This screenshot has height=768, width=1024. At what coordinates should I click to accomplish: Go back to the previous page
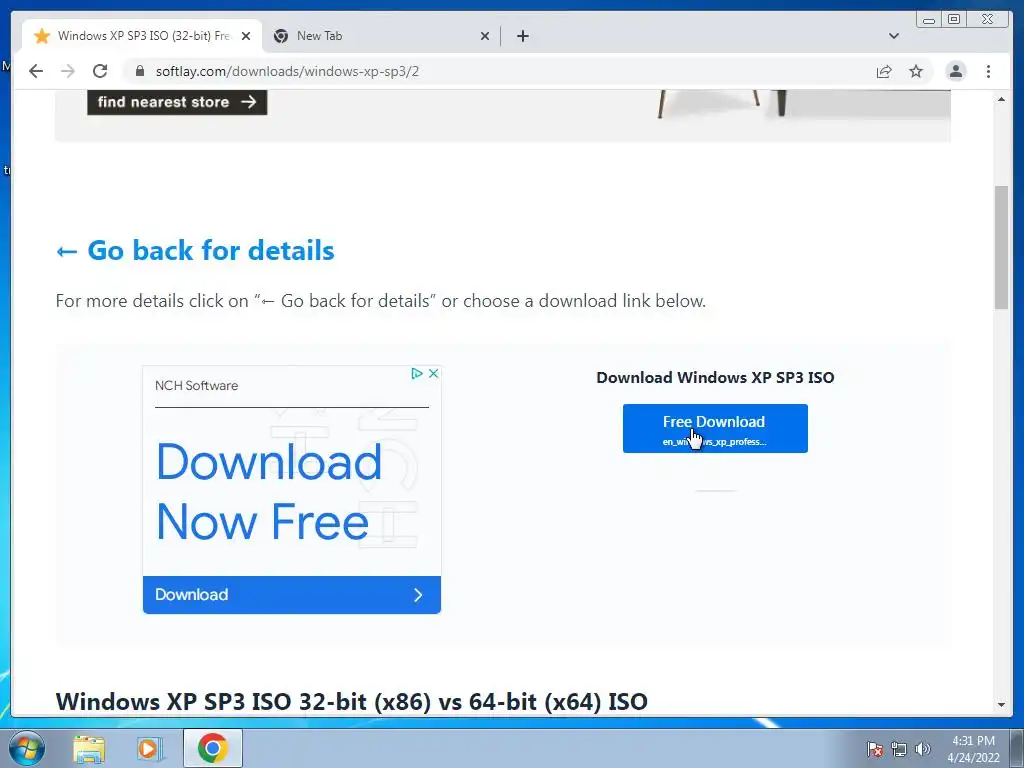coord(36,71)
